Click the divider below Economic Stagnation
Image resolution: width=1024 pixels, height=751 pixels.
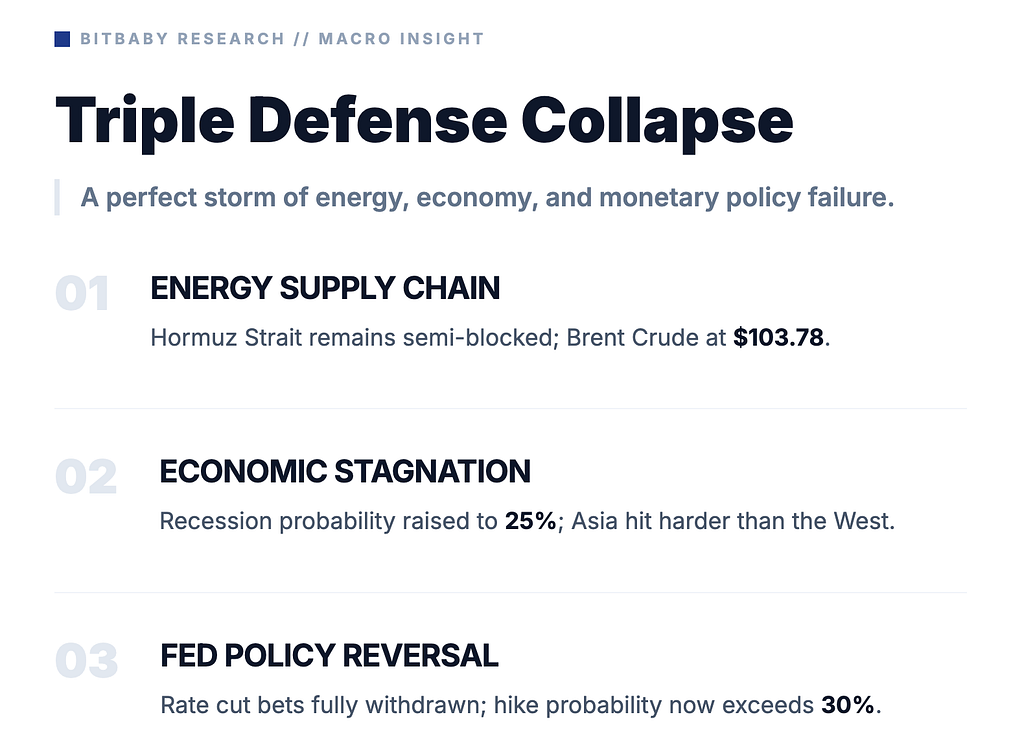tap(510, 593)
